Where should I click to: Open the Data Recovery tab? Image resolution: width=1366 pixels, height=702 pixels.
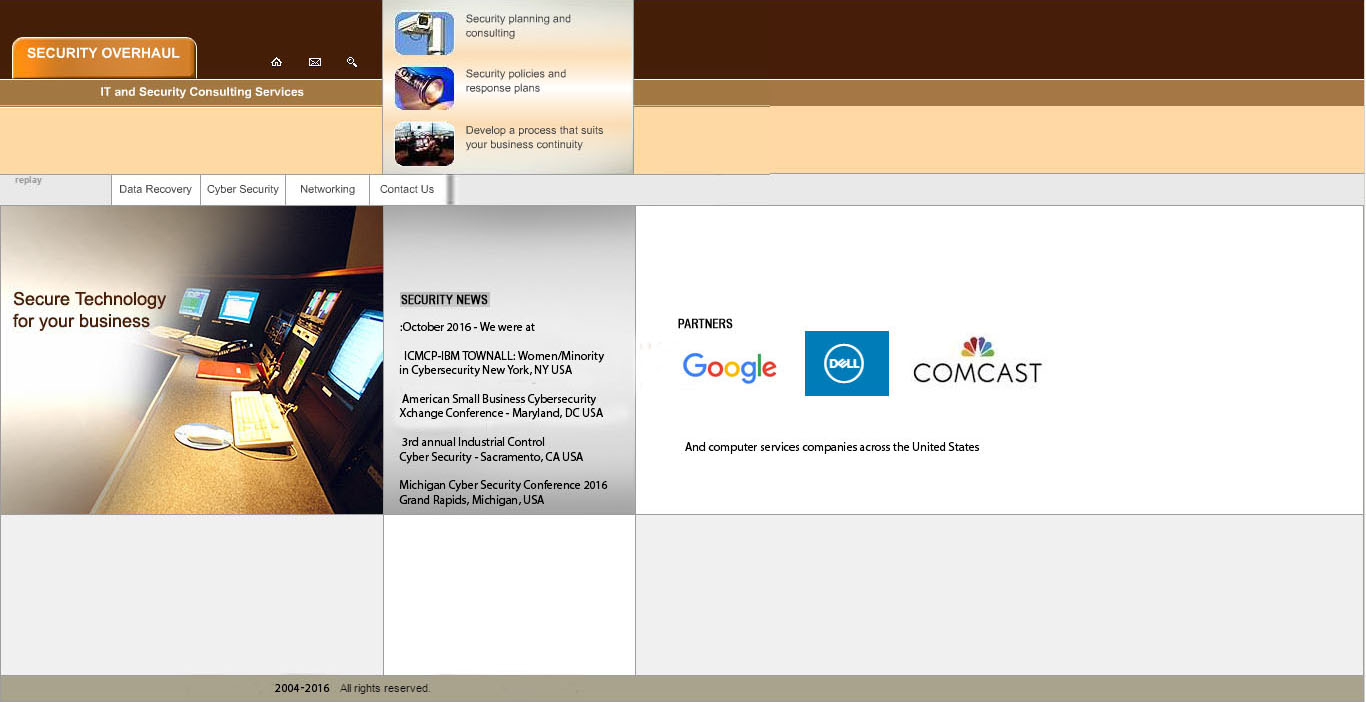click(155, 189)
